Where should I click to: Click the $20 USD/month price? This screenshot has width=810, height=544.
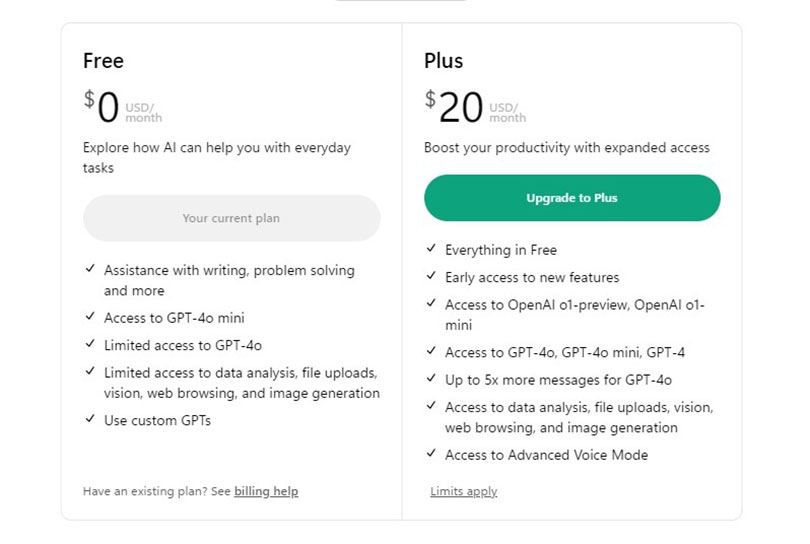(x=475, y=107)
